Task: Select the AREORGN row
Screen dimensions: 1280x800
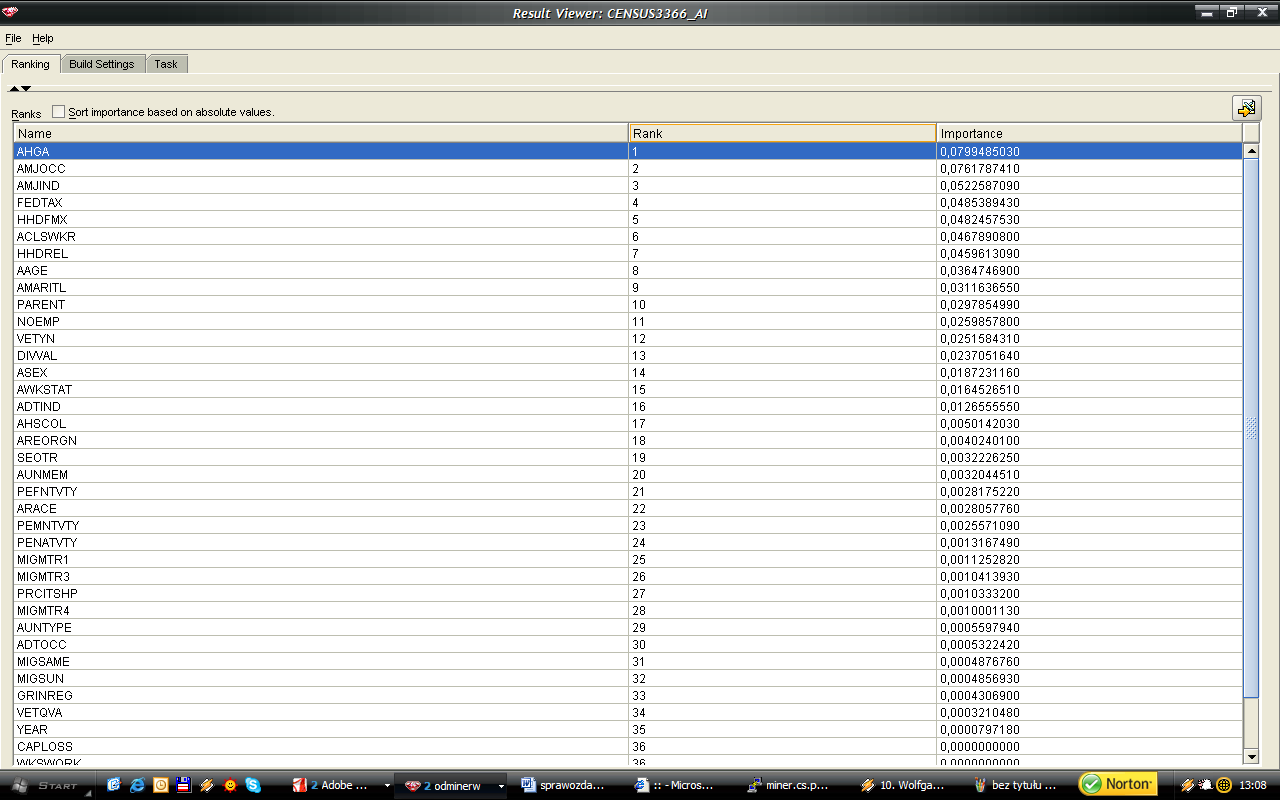Action: [x=628, y=440]
